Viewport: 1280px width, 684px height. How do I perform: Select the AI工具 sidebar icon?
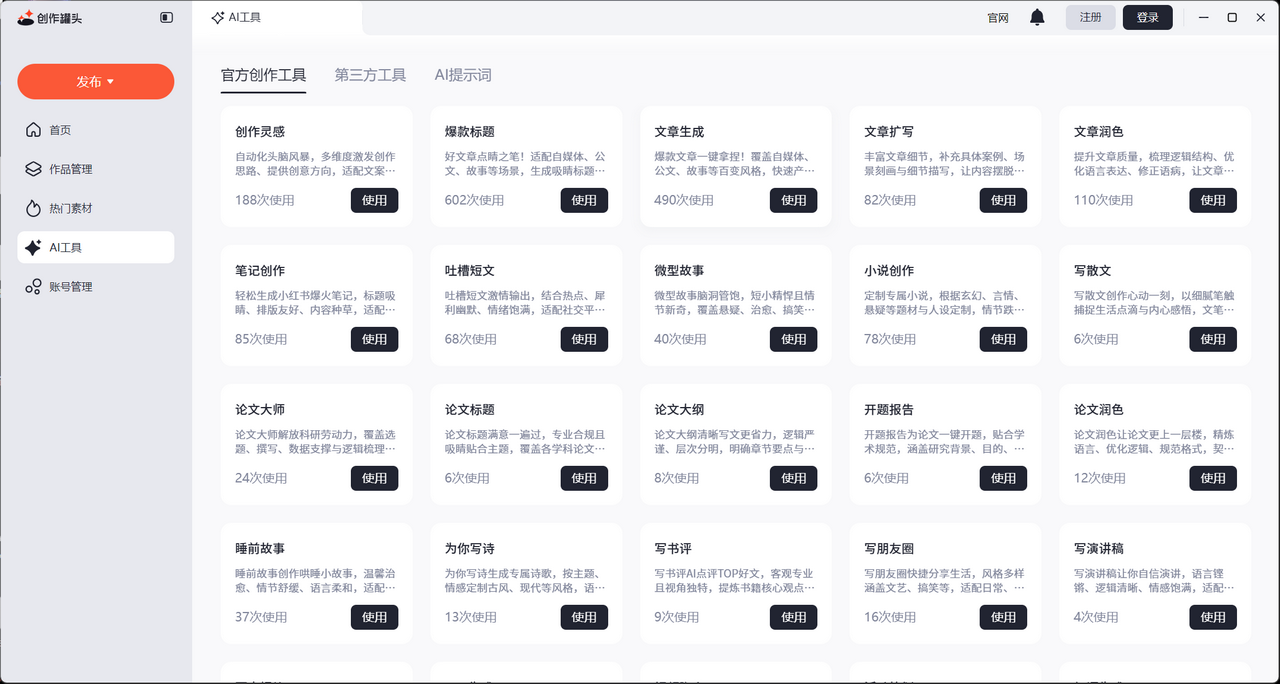tap(35, 246)
